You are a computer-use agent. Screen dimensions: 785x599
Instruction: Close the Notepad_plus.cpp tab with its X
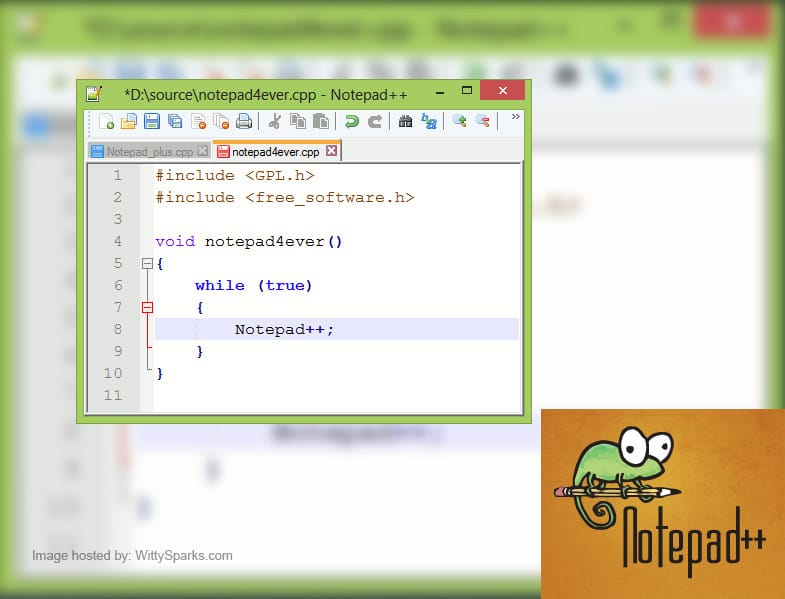coord(202,151)
